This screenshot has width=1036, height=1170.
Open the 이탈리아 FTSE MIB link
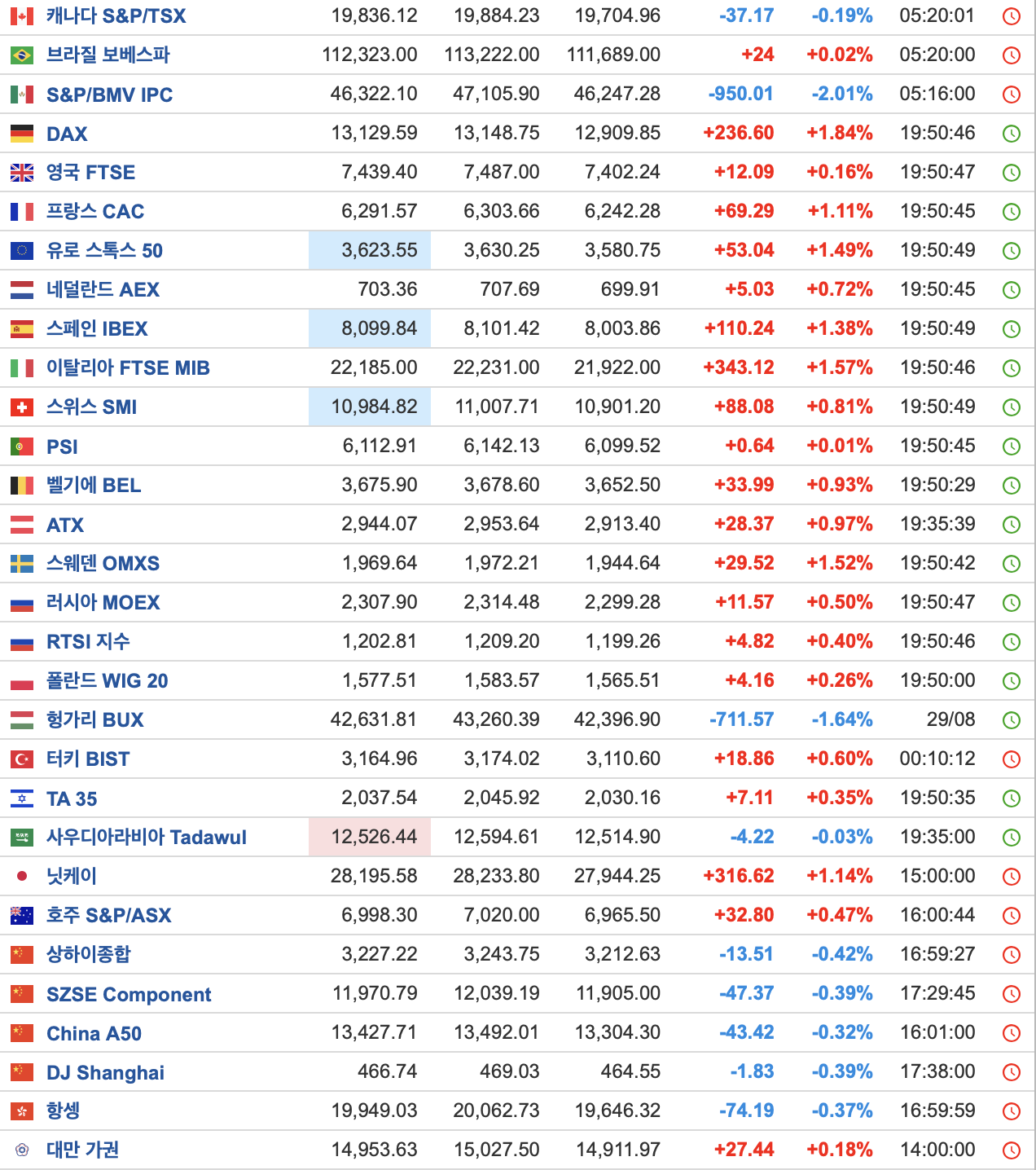point(128,367)
